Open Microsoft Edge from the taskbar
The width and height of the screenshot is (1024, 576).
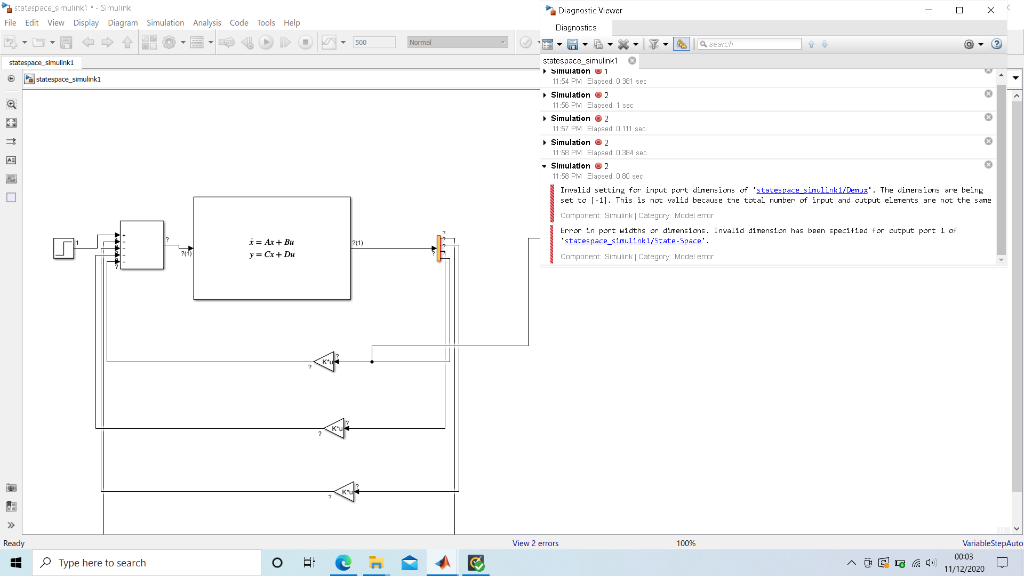click(343, 562)
